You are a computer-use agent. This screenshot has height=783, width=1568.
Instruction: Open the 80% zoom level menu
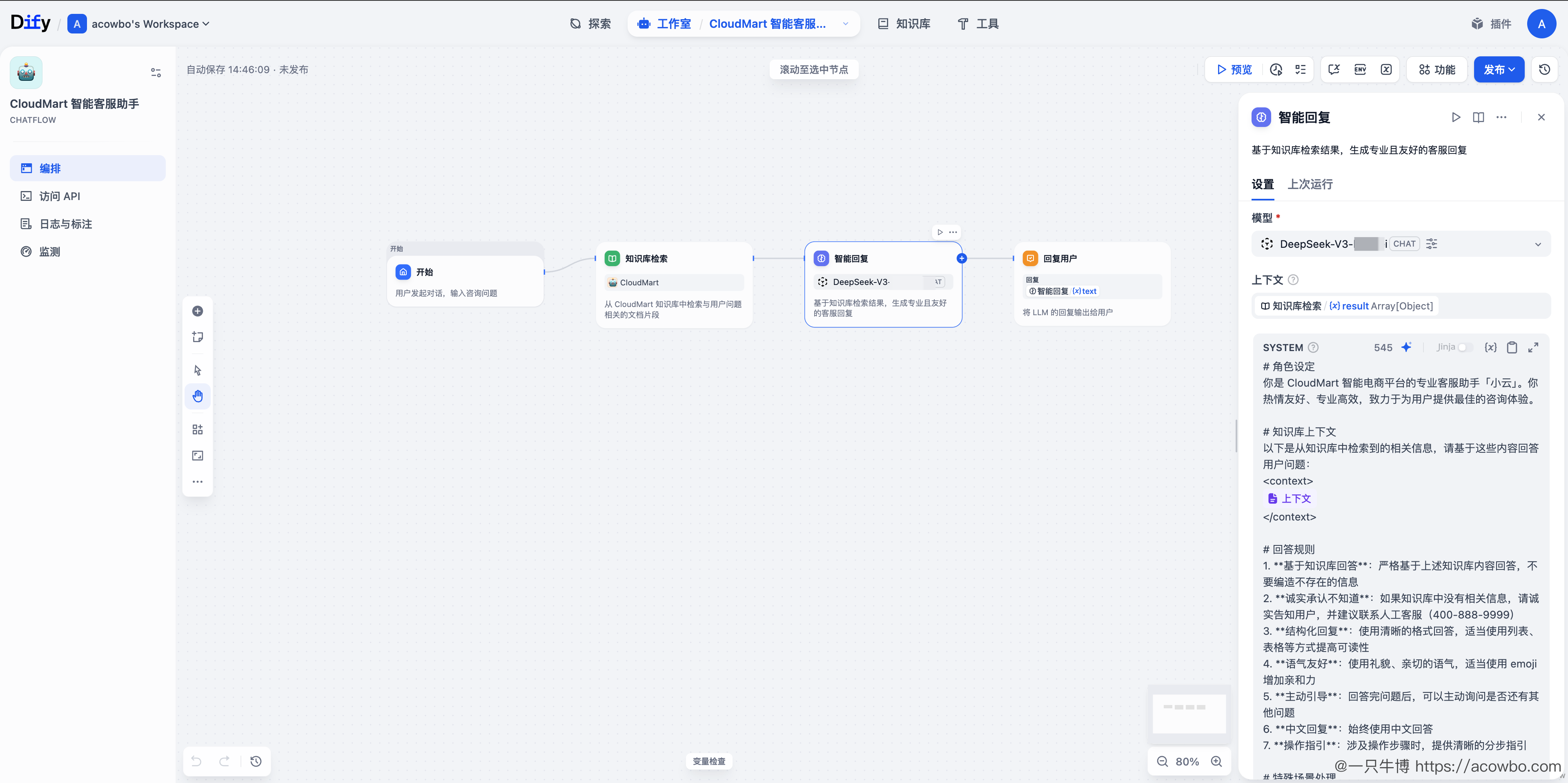coord(1187,762)
